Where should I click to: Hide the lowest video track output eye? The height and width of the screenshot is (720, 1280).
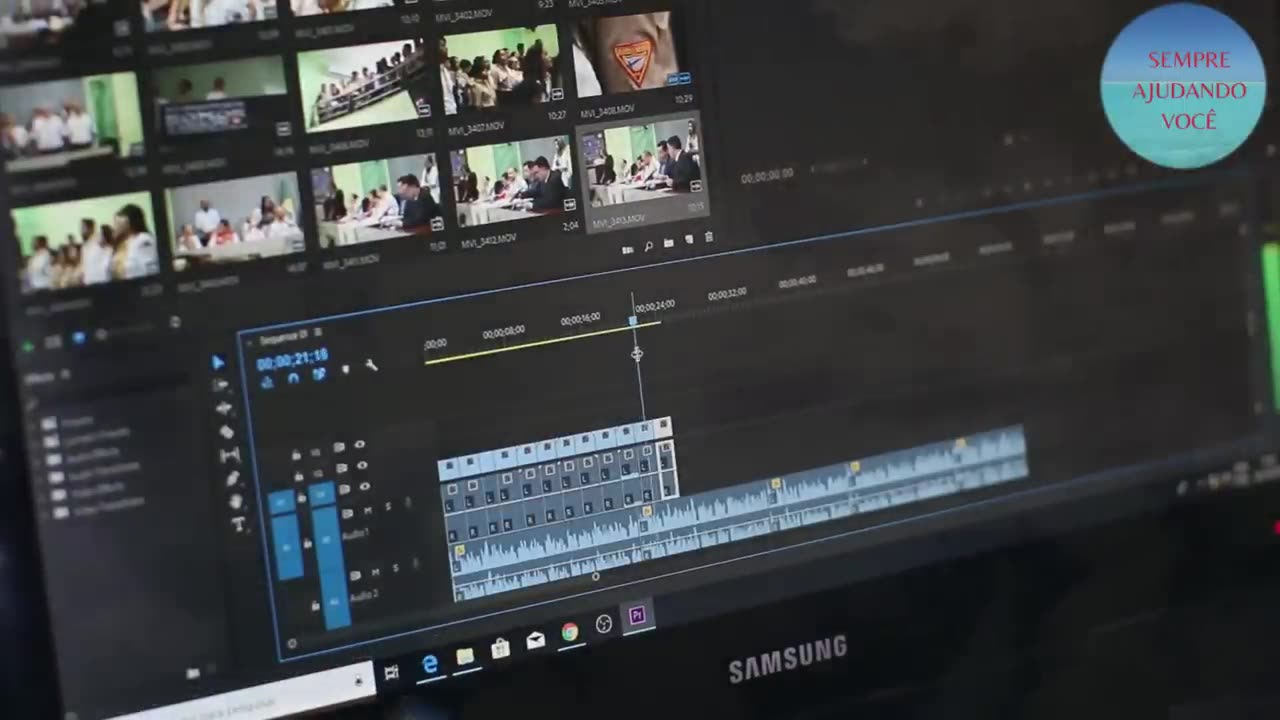365,486
